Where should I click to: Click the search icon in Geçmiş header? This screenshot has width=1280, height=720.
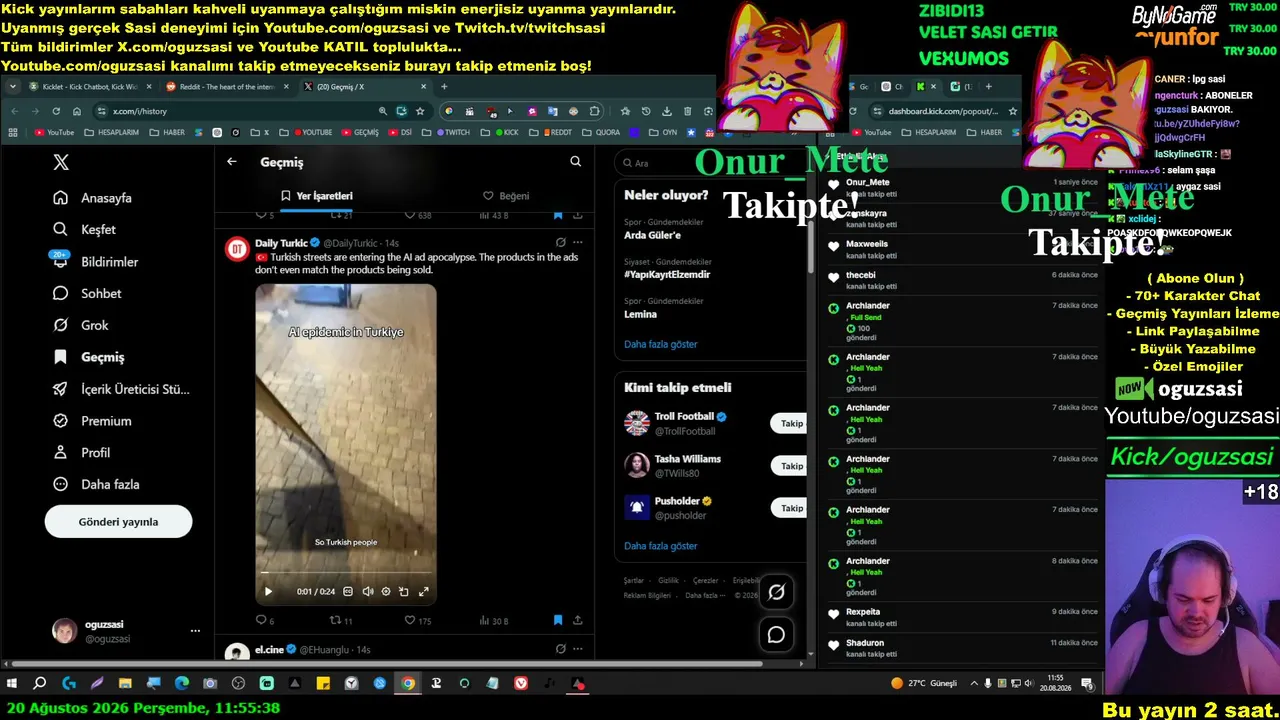click(575, 162)
